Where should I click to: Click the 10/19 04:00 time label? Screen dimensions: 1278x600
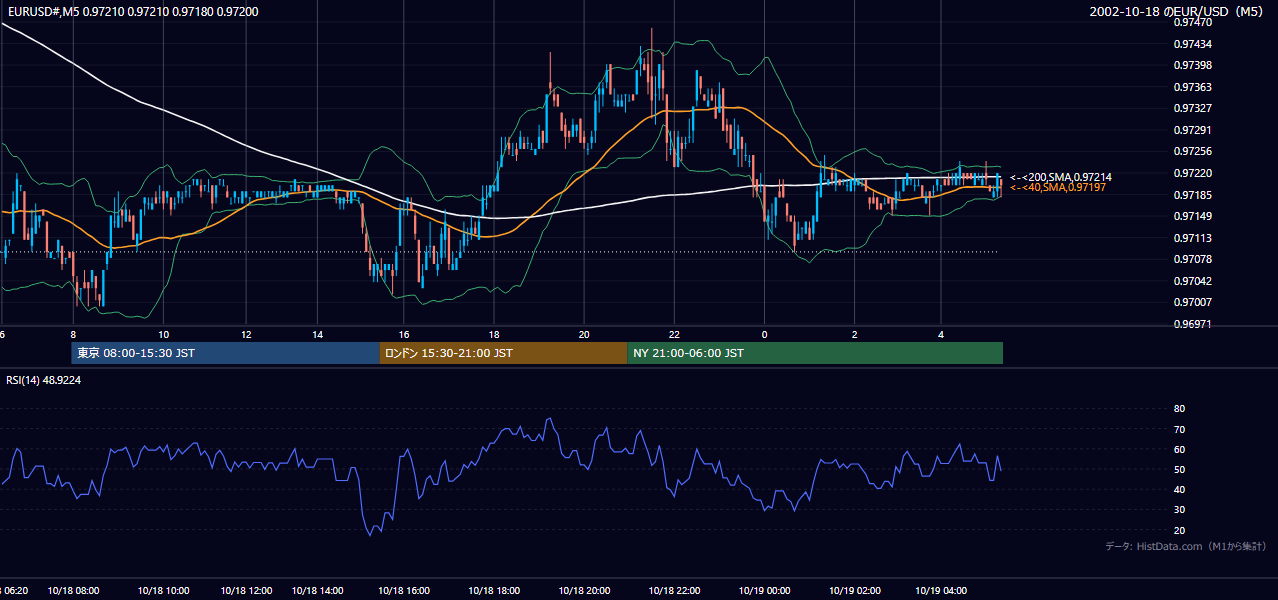point(942,591)
